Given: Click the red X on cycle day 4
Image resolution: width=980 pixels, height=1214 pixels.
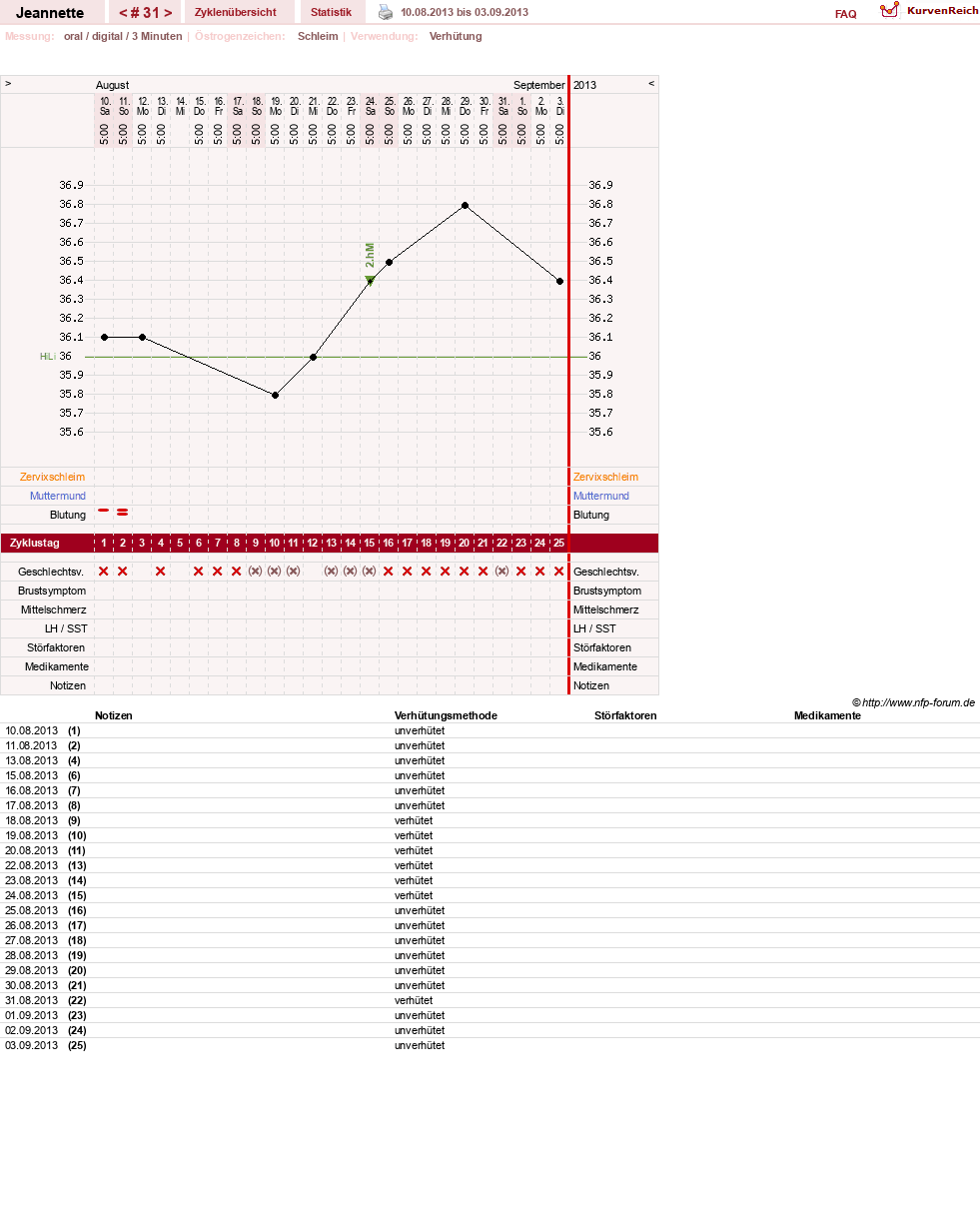Looking at the screenshot, I should coord(161,571).
